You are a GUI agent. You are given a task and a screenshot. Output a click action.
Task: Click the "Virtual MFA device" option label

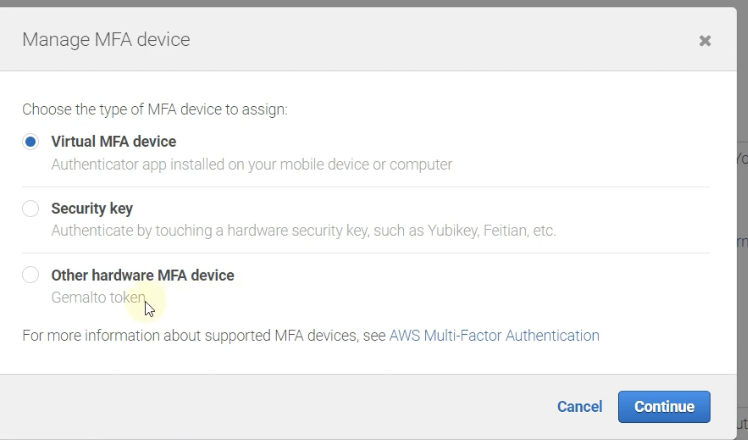pyautogui.click(x=113, y=142)
